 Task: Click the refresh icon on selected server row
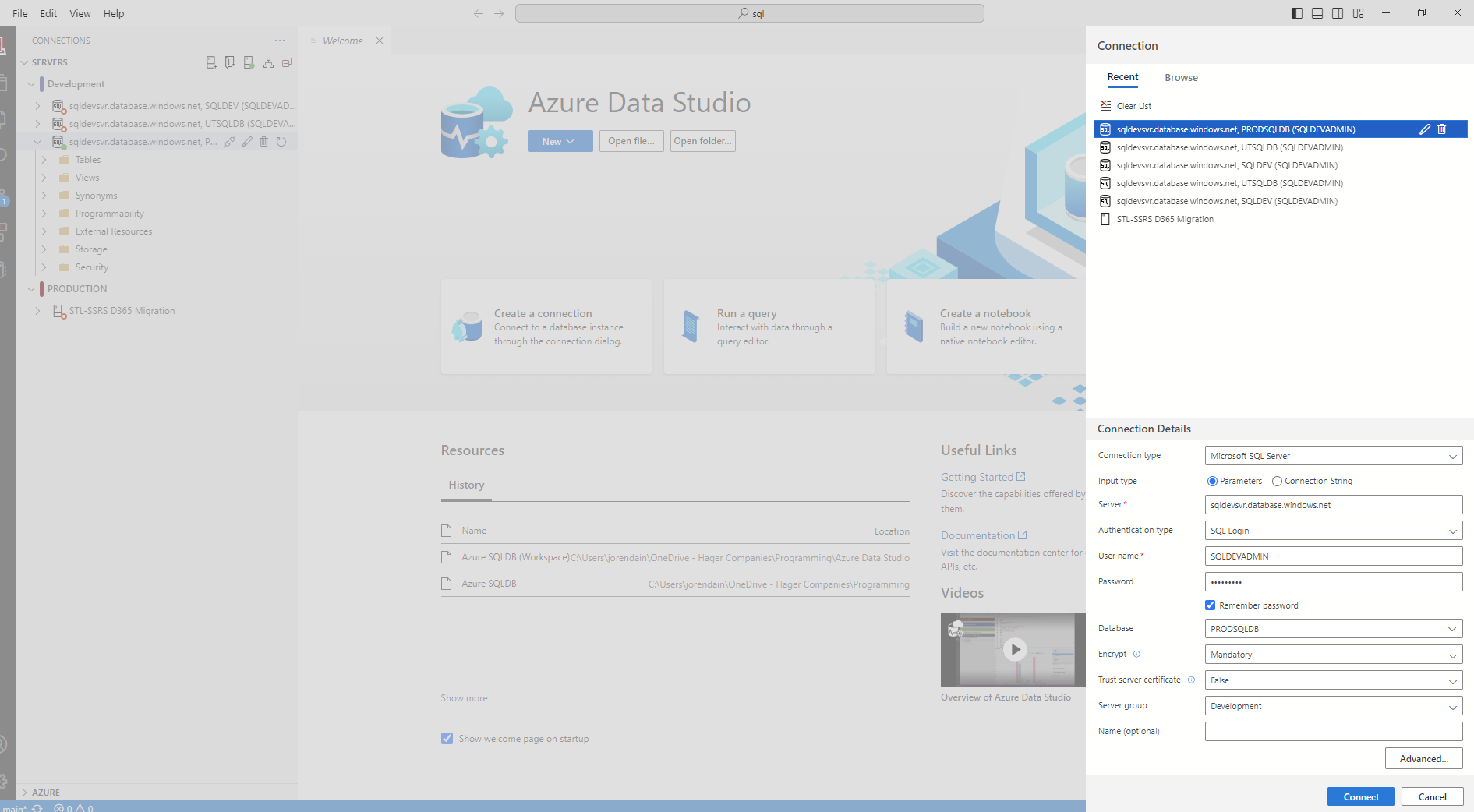pyautogui.click(x=281, y=142)
